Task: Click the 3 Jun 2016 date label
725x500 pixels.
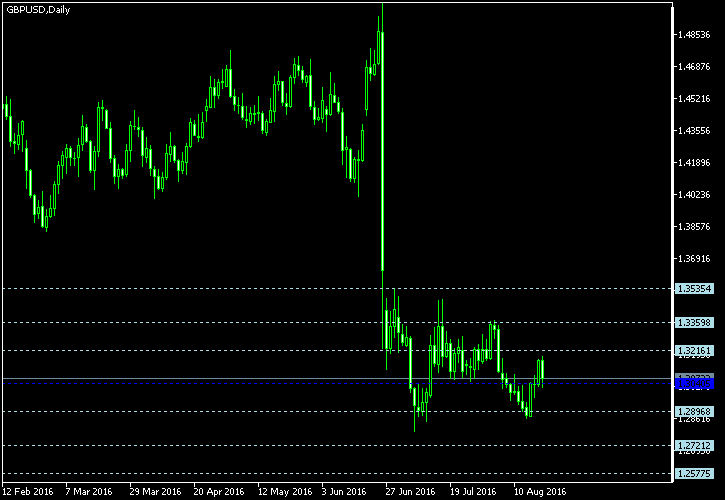Action: 344,491
